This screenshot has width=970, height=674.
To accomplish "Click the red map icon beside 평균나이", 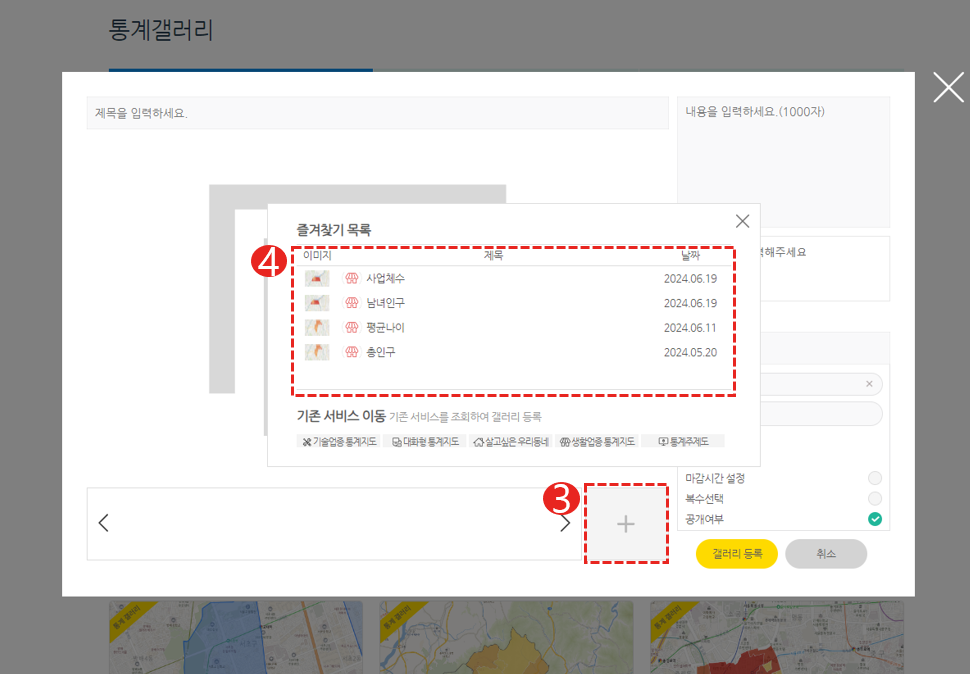I will (x=352, y=327).
